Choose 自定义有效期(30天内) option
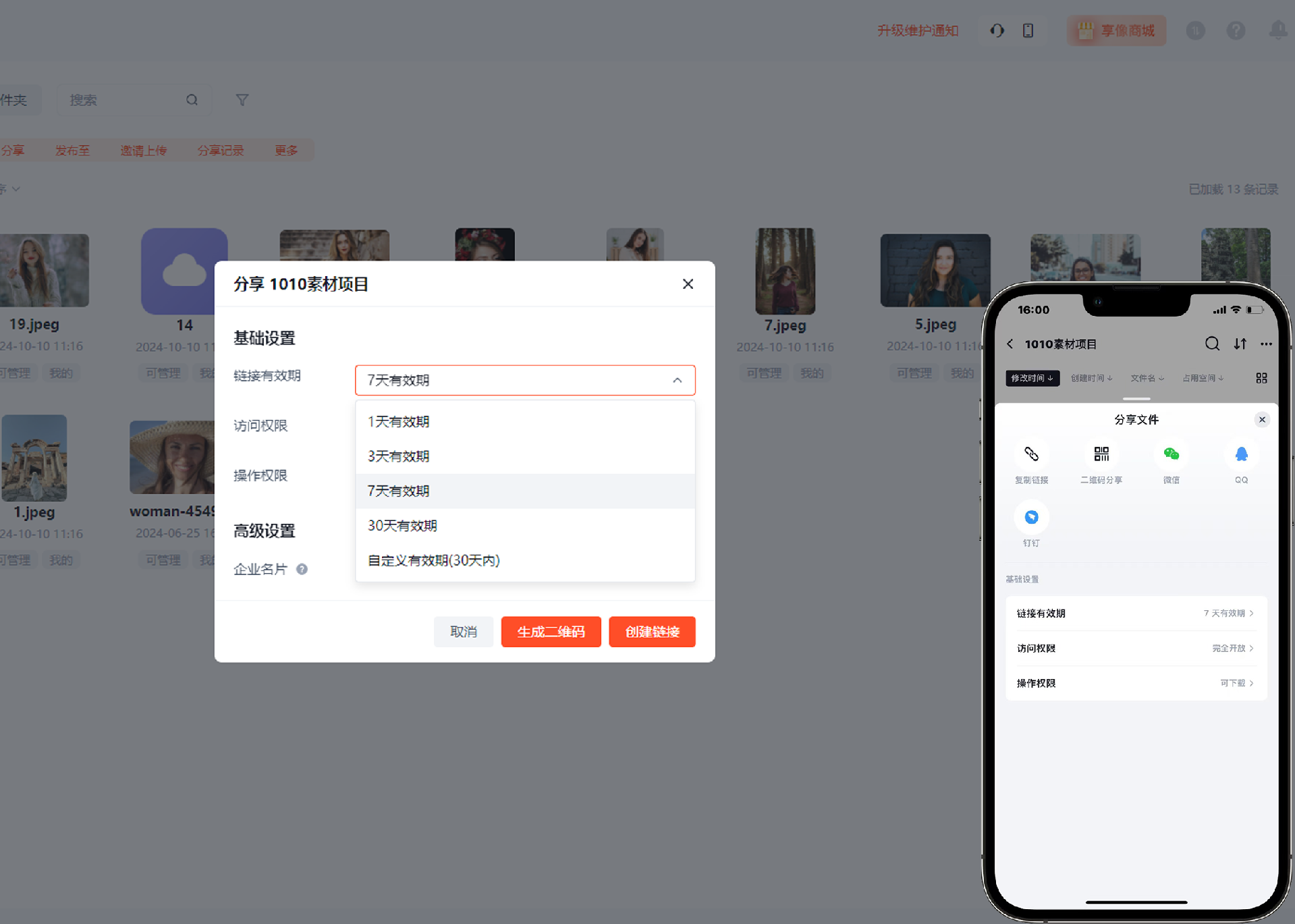The width and height of the screenshot is (1295, 924). [525, 560]
